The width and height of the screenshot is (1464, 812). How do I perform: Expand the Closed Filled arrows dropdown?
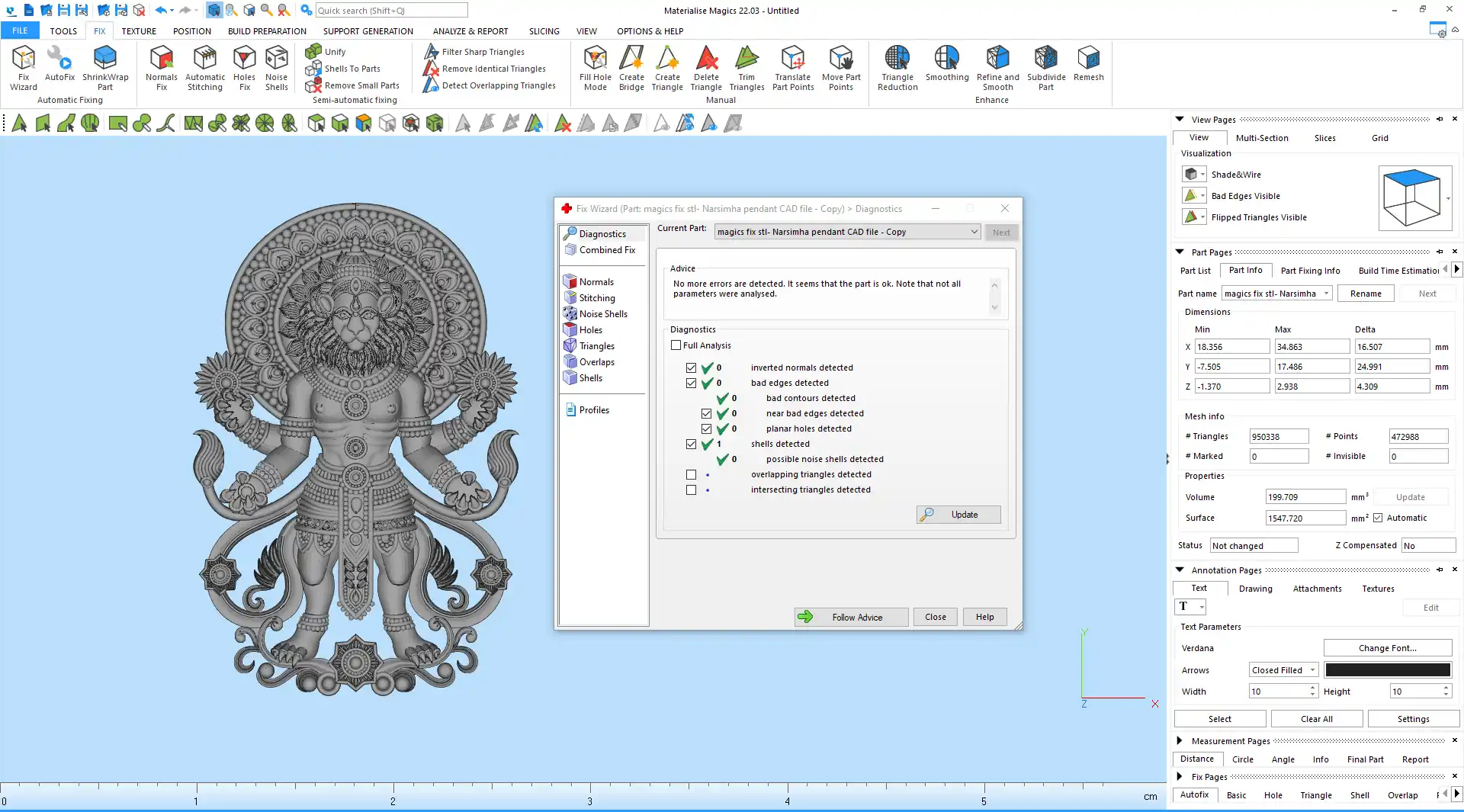tap(1312, 670)
